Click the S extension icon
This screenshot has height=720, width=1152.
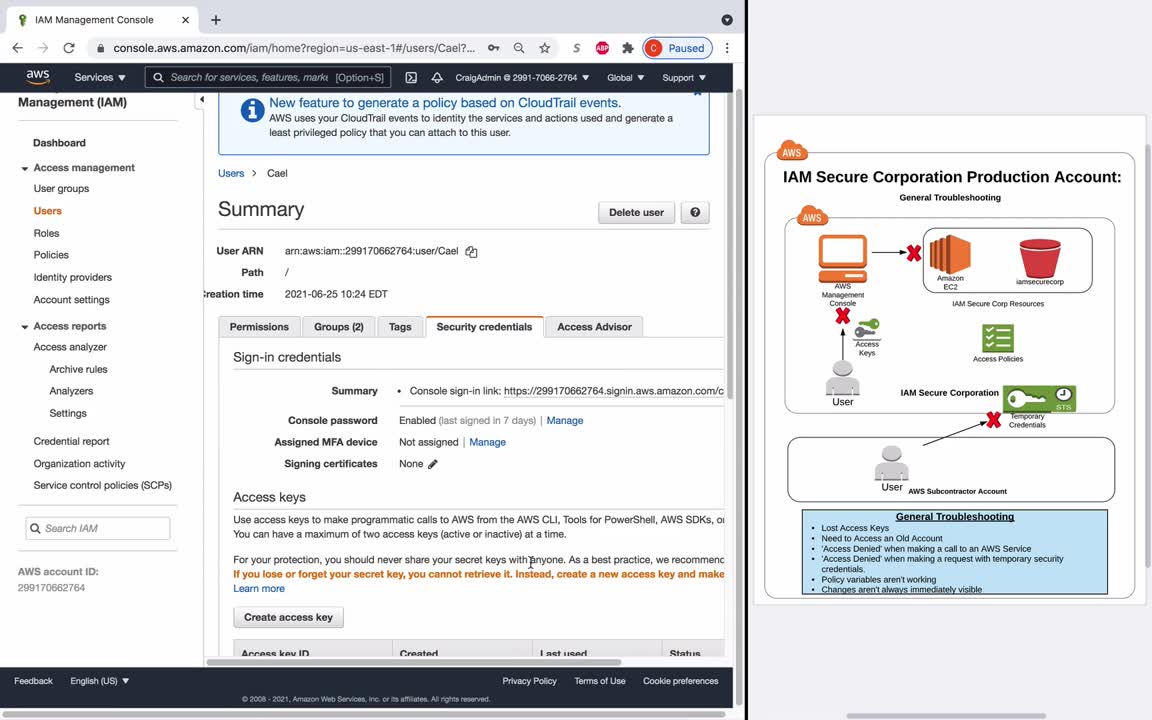[x=577, y=48]
